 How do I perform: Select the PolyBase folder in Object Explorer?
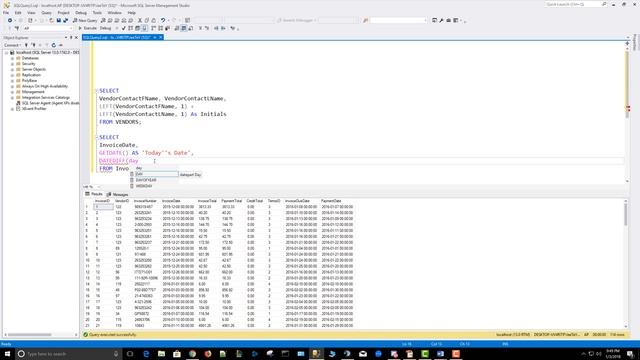pos(29,81)
